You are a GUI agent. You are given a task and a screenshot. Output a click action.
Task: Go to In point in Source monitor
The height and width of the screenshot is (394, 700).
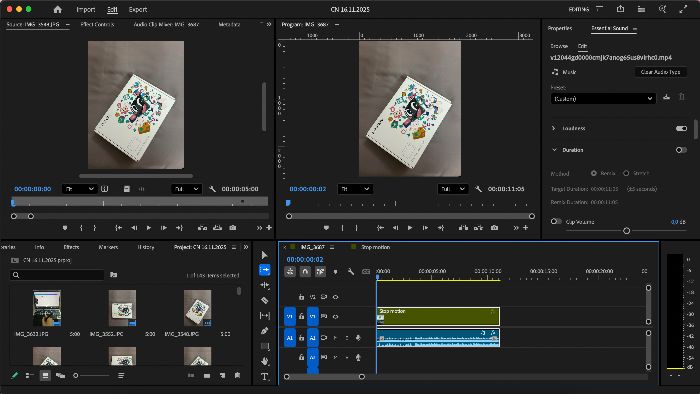118,228
